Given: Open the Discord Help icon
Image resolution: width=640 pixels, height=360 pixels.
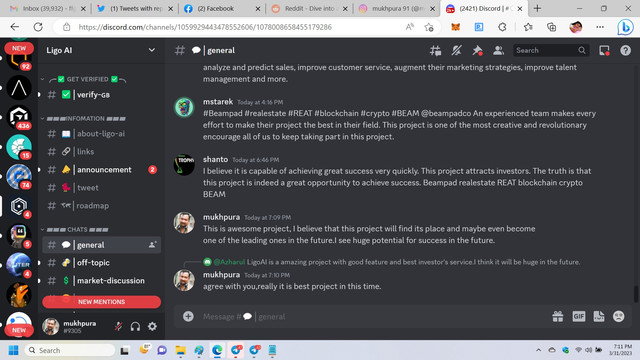Looking at the screenshot, I should pos(625,51).
